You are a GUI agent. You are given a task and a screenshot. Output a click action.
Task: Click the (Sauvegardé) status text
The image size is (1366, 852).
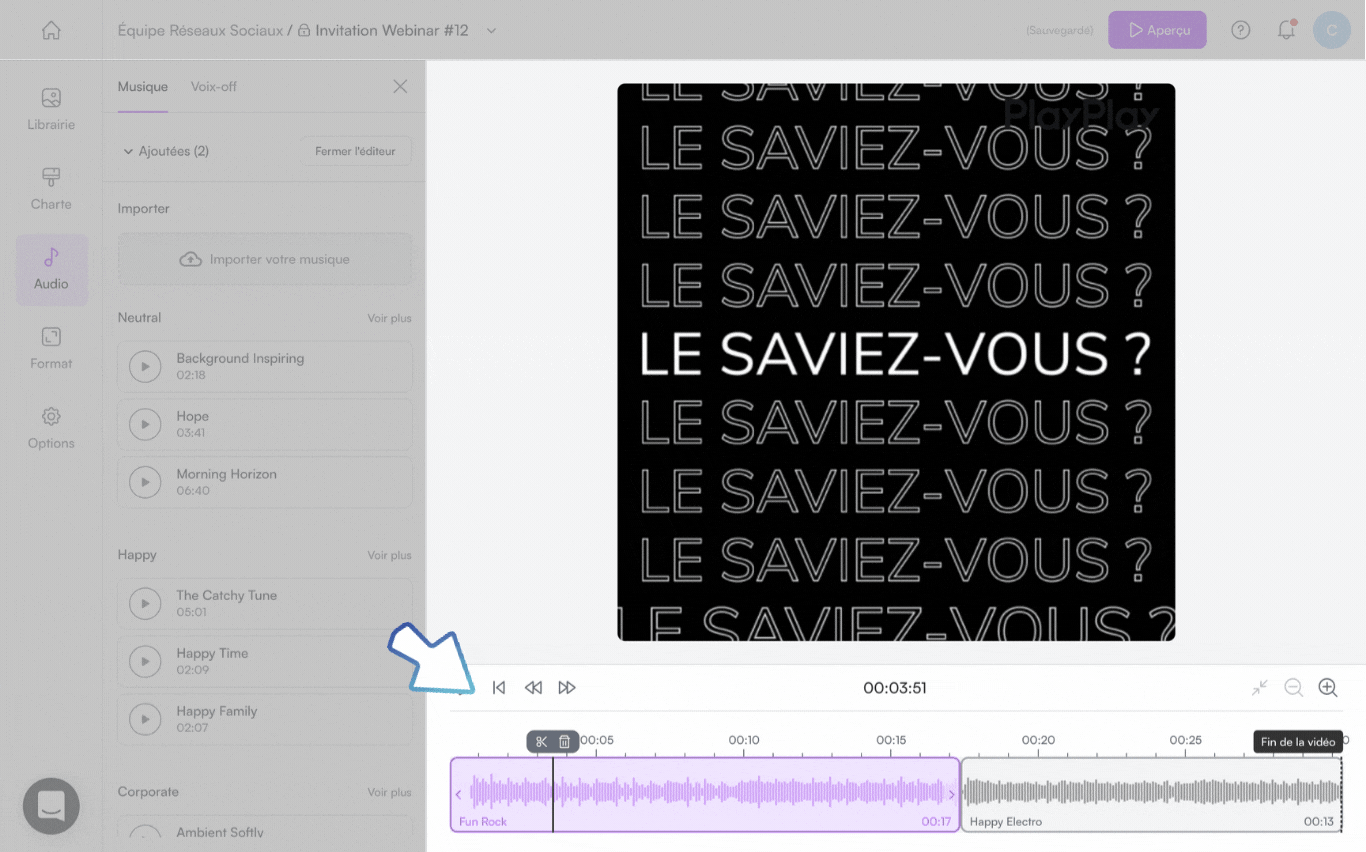click(1060, 31)
